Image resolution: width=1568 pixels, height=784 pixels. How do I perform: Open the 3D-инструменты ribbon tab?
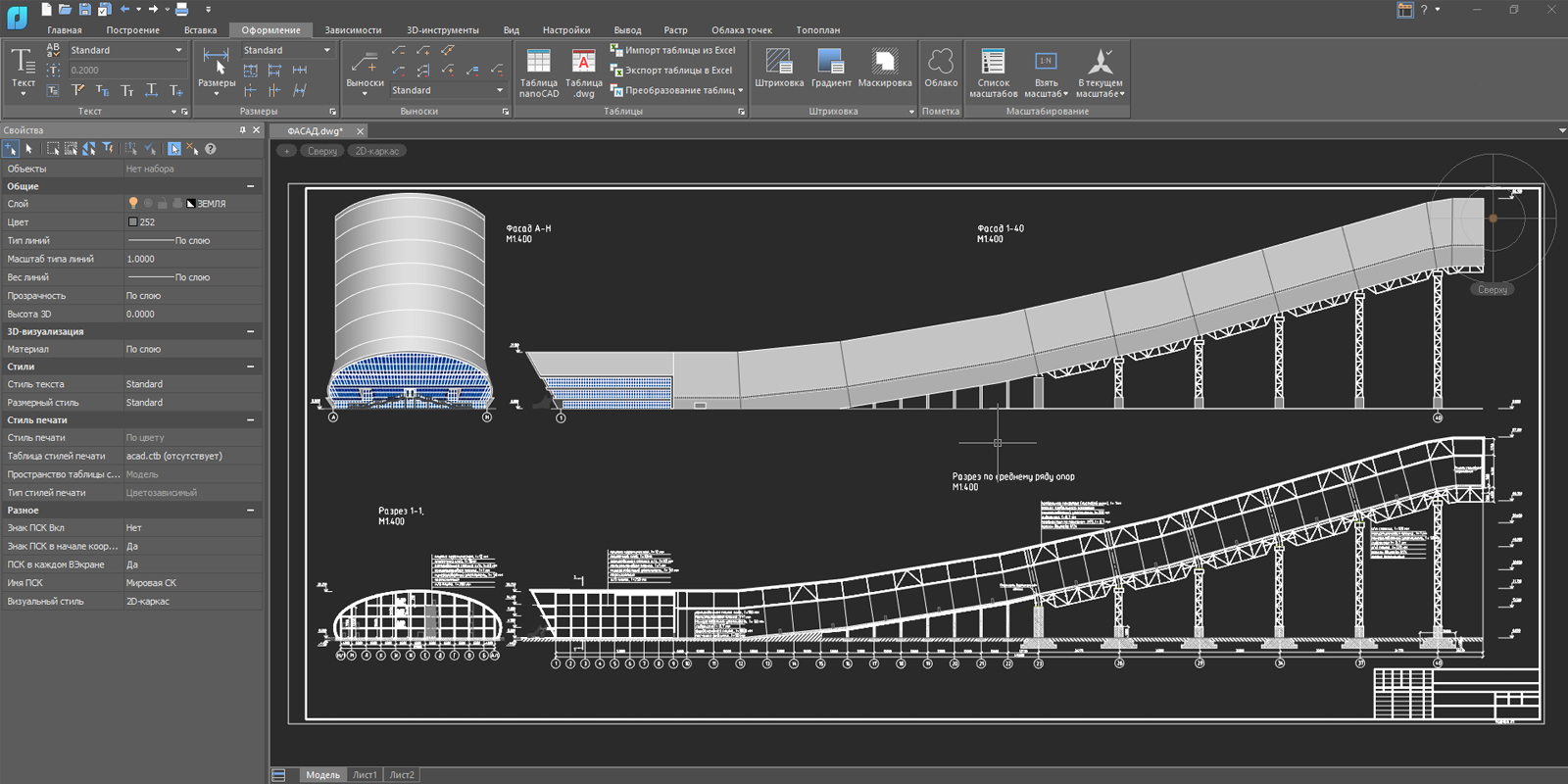443,30
